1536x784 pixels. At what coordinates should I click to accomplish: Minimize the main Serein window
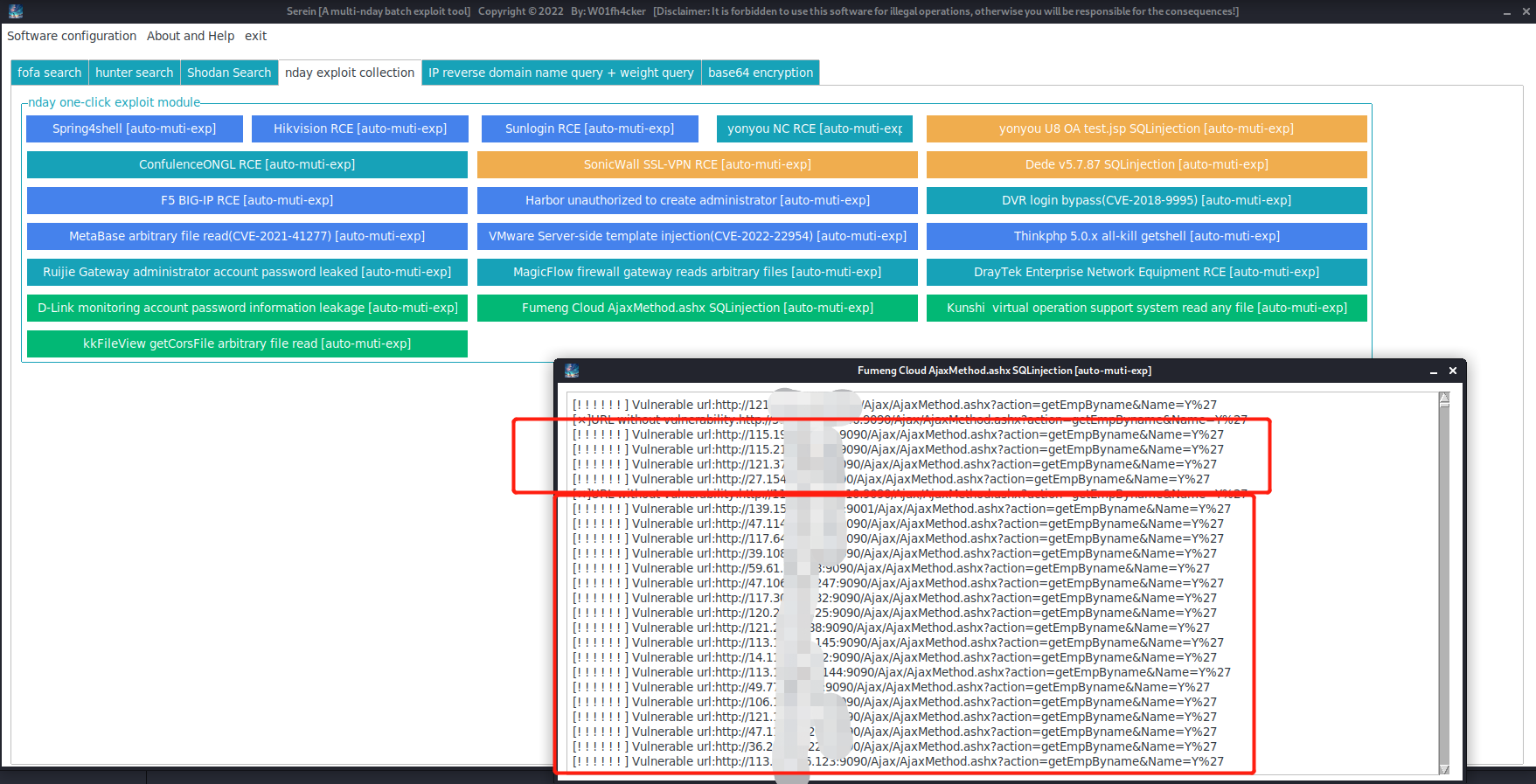coord(1509,11)
